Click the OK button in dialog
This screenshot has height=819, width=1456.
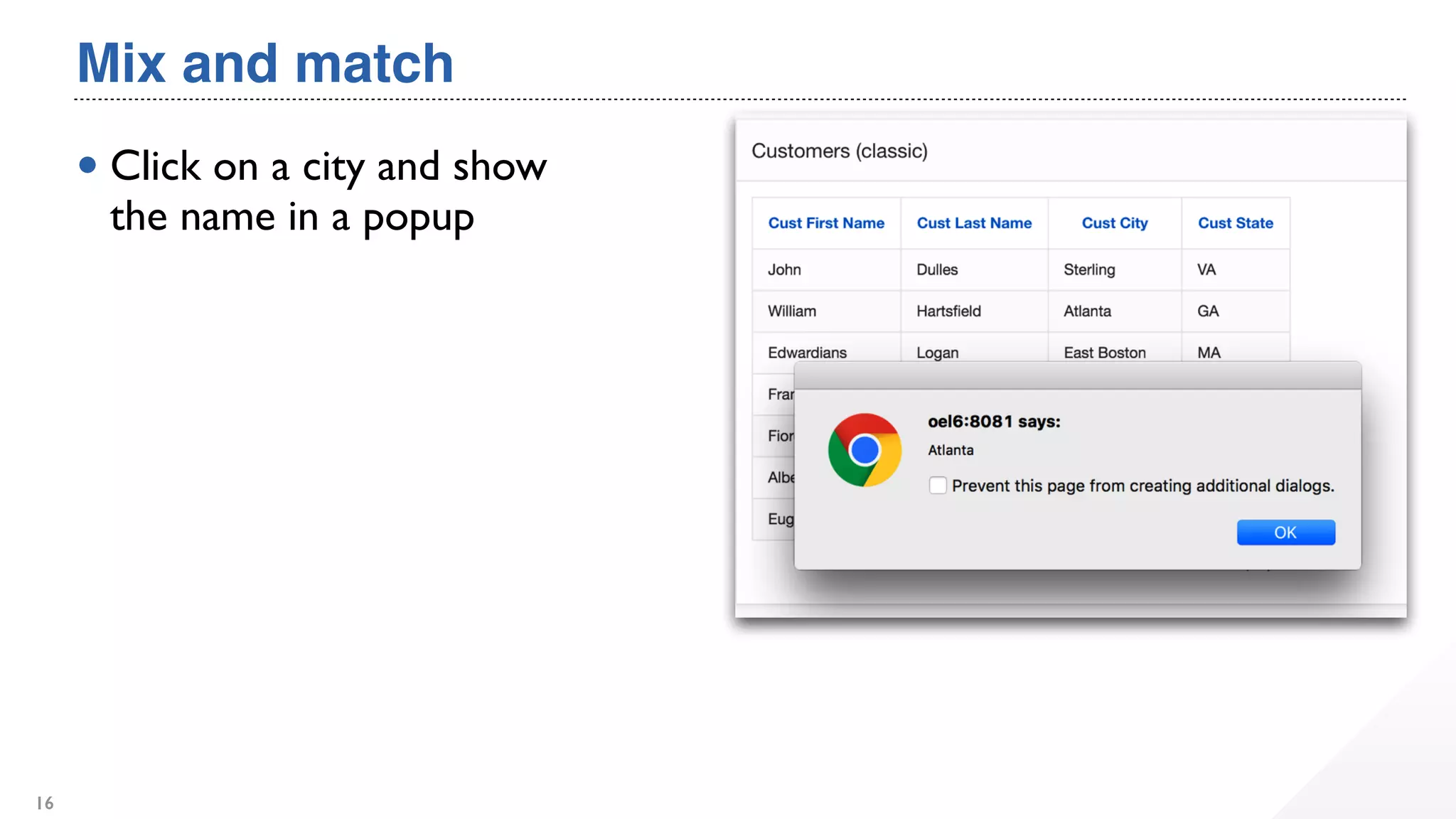(1285, 532)
